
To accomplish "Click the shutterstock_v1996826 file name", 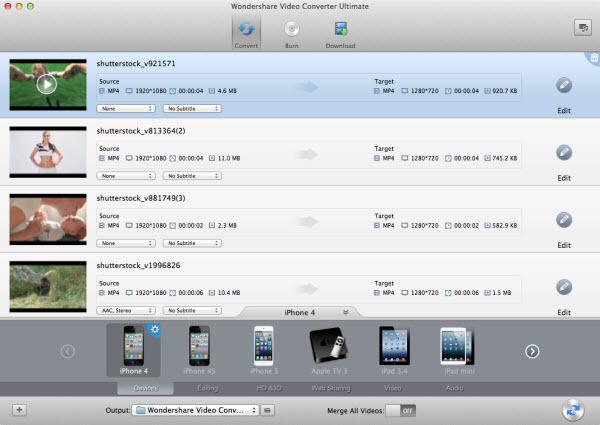I will pos(138,265).
